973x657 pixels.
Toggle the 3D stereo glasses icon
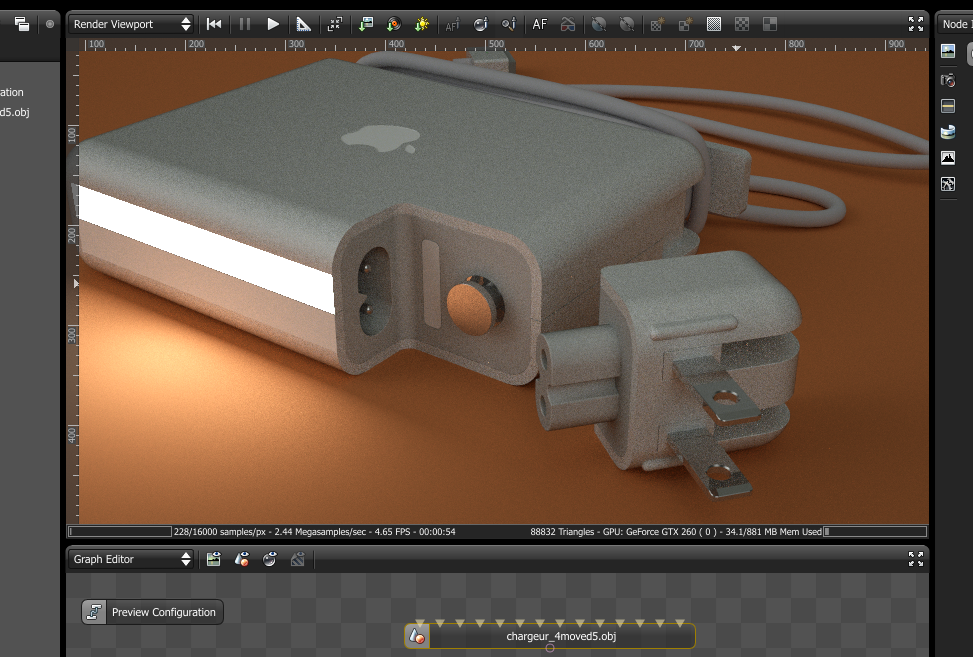[x=568, y=24]
